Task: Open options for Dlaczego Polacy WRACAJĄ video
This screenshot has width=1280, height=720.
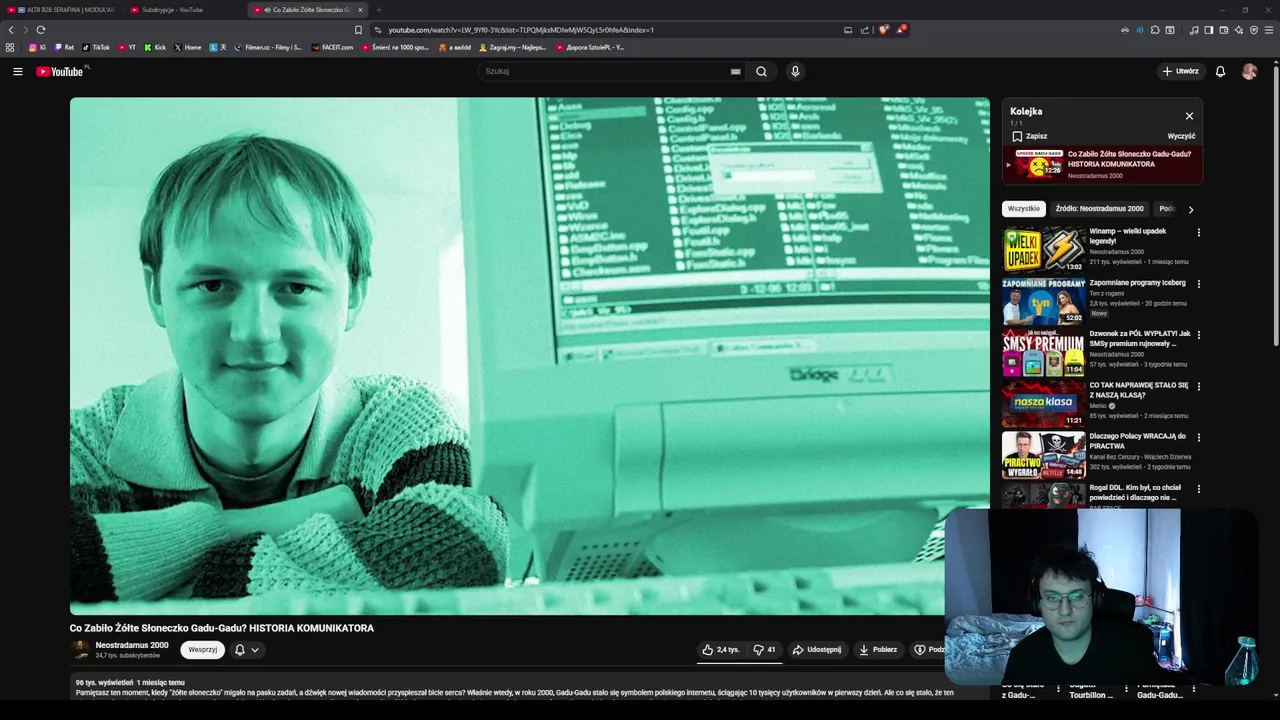Action: [1198, 437]
